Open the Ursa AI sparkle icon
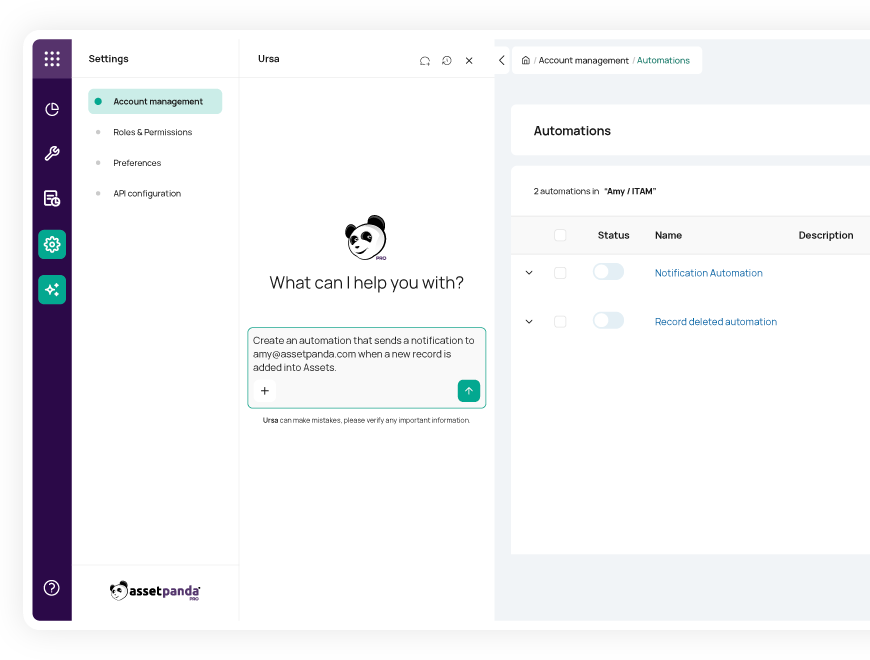This screenshot has width=870, height=660. tap(52, 289)
